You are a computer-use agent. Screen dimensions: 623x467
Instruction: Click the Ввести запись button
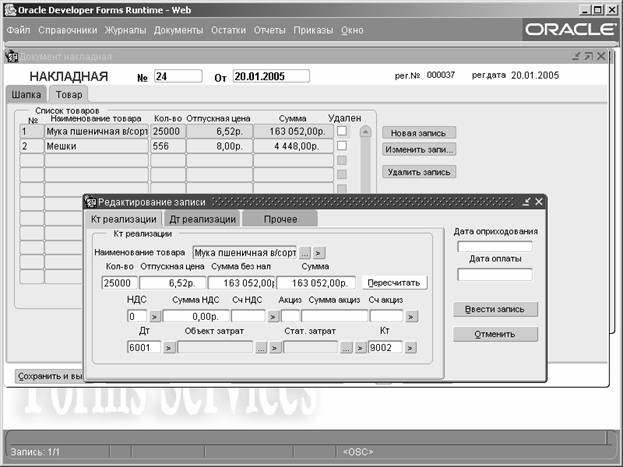(x=495, y=308)
